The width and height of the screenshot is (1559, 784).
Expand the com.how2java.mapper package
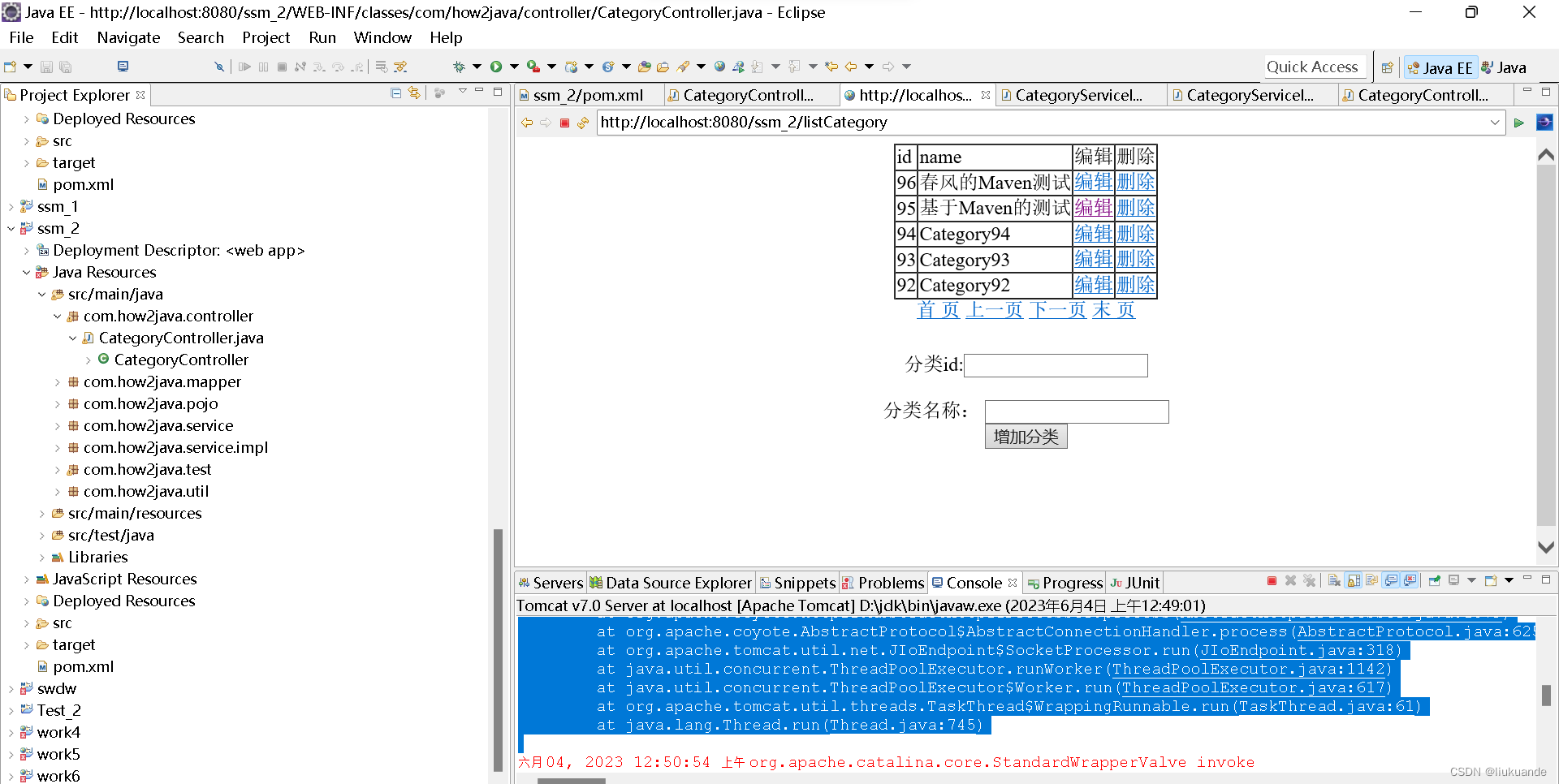click(x=57, y=382)
